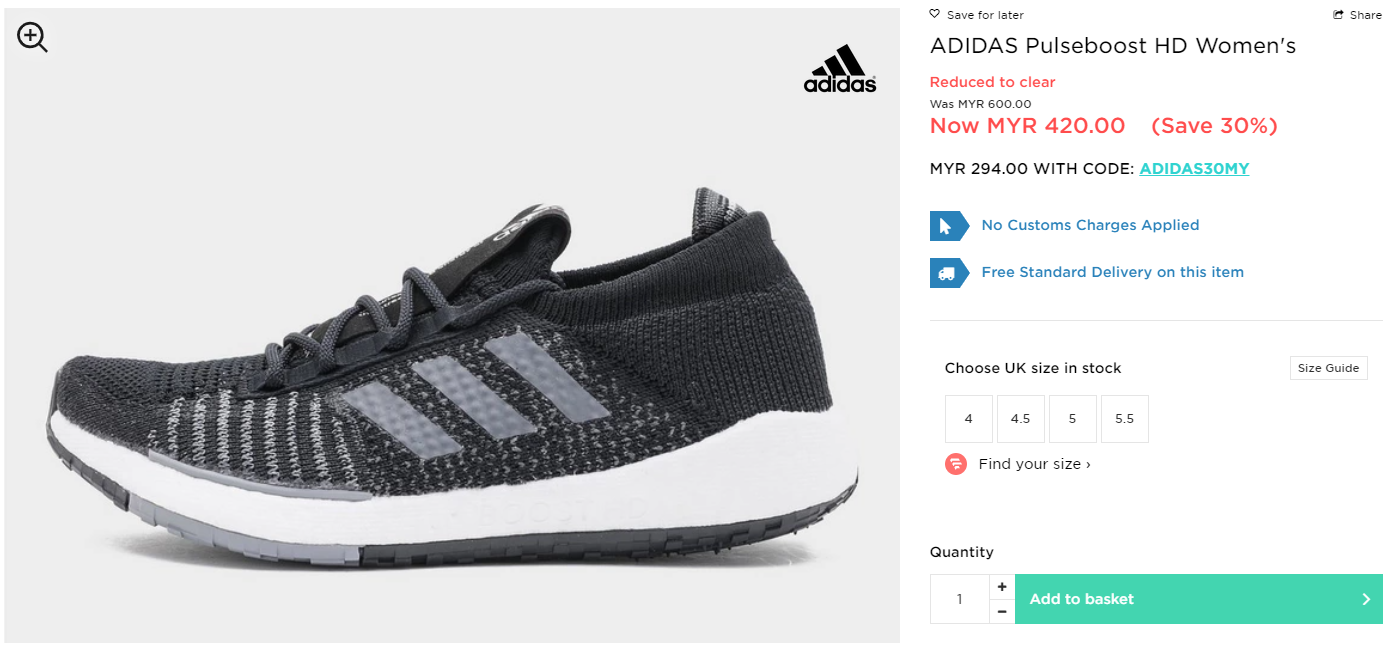
Task: Click the No Customs Charges cursor icon
Action: (x=947, y=226)
